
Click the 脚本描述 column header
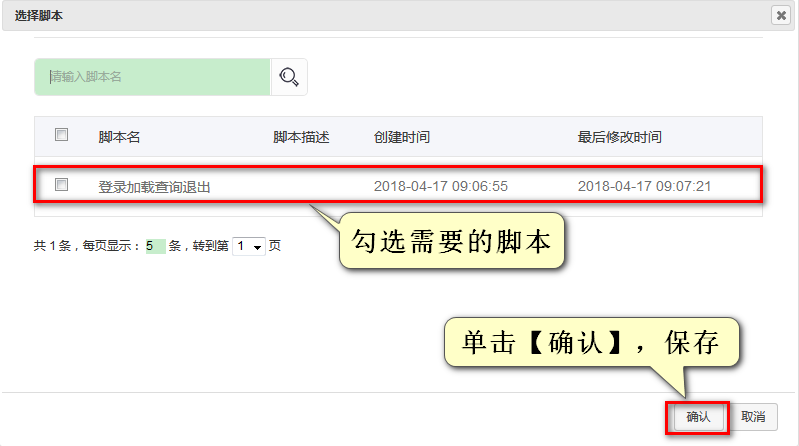pyautogui.click(x=301, y=137)
